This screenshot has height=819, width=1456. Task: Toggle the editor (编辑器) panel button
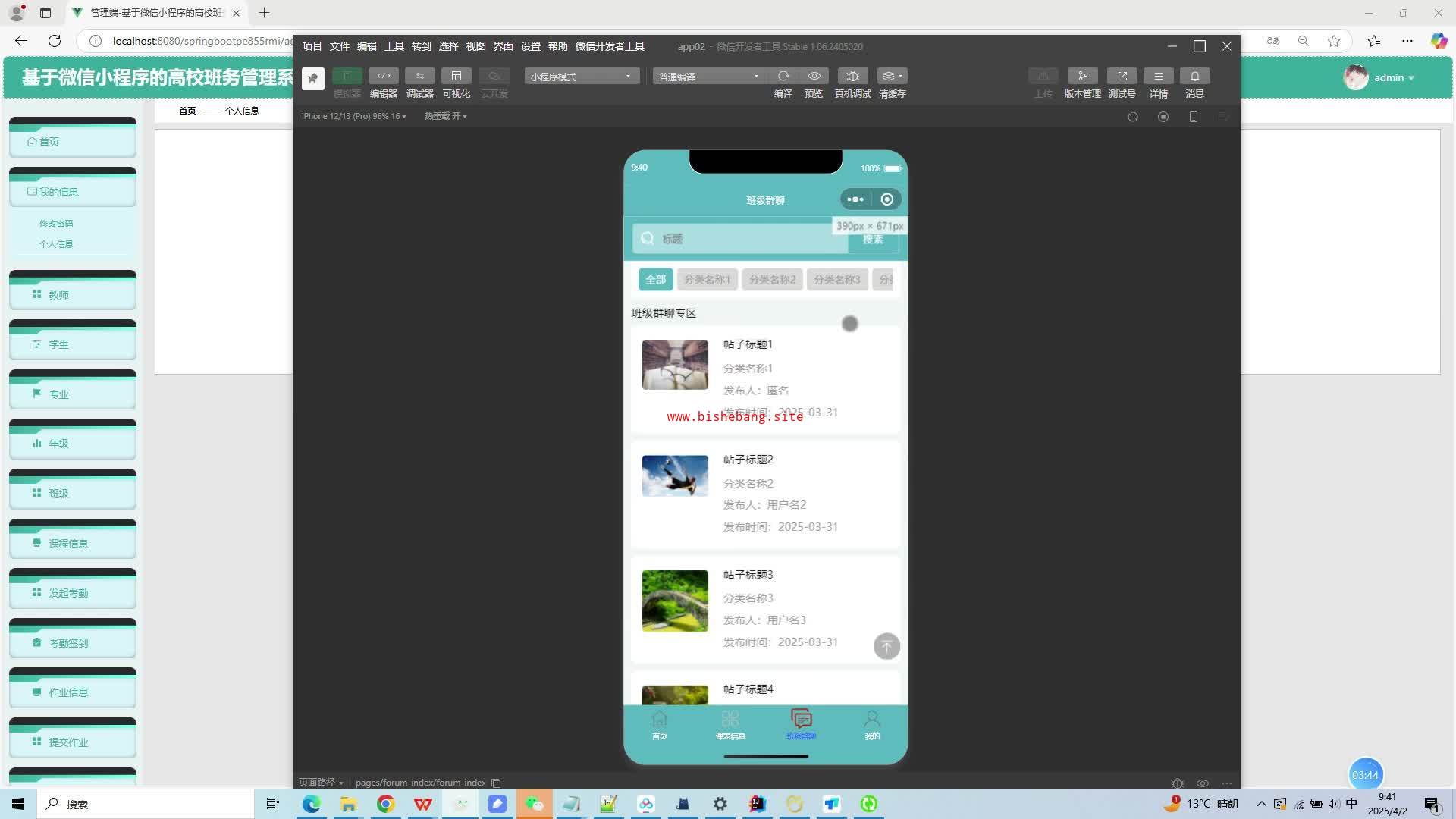coord(383,77)
